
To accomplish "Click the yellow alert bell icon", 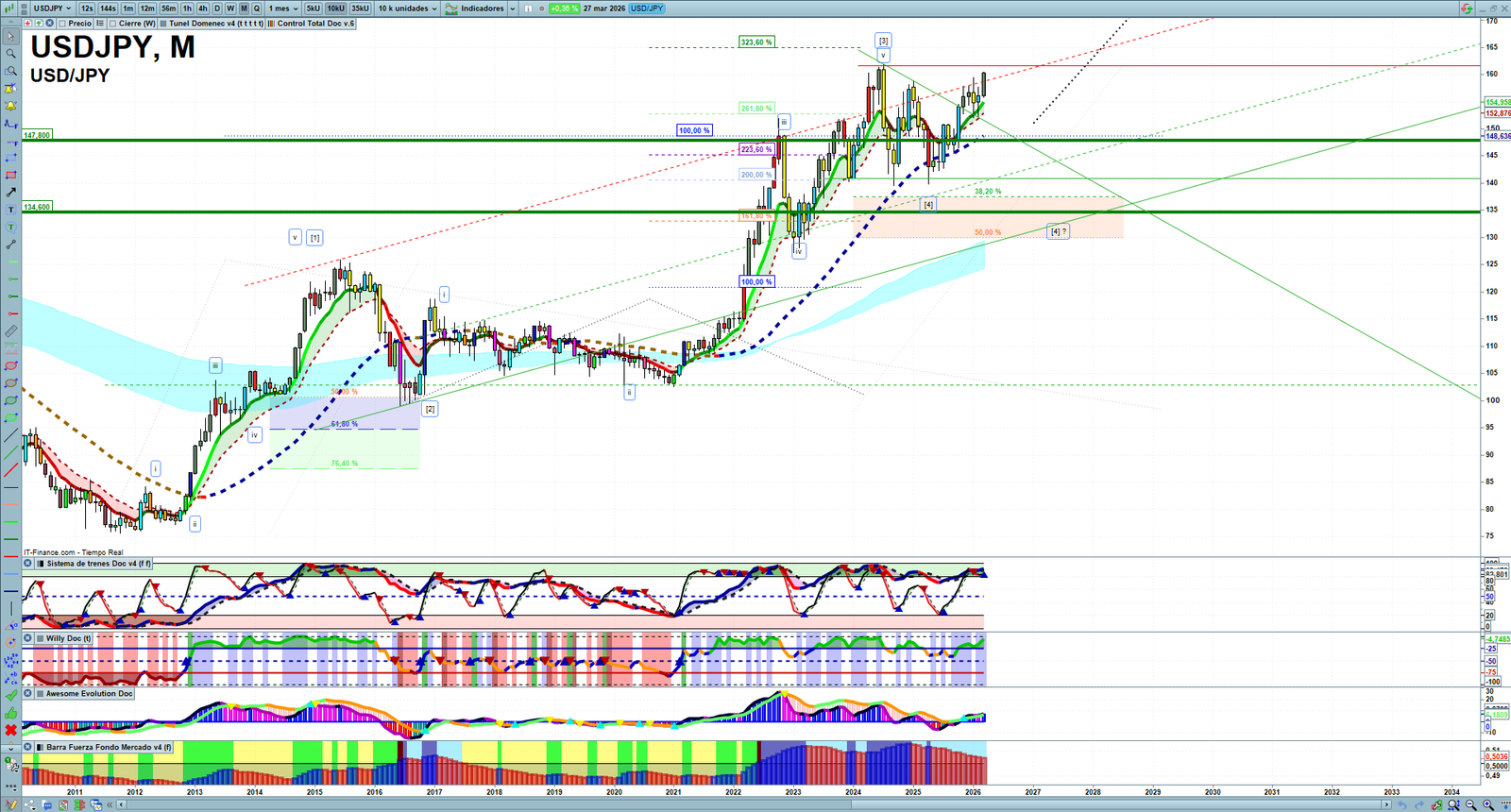I will 10,106.
